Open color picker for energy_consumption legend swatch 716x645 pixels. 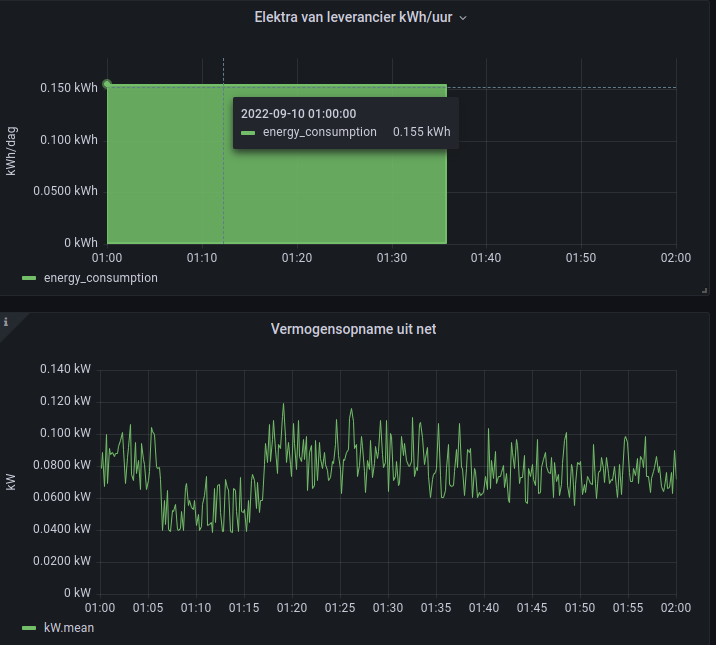point(29,278)
